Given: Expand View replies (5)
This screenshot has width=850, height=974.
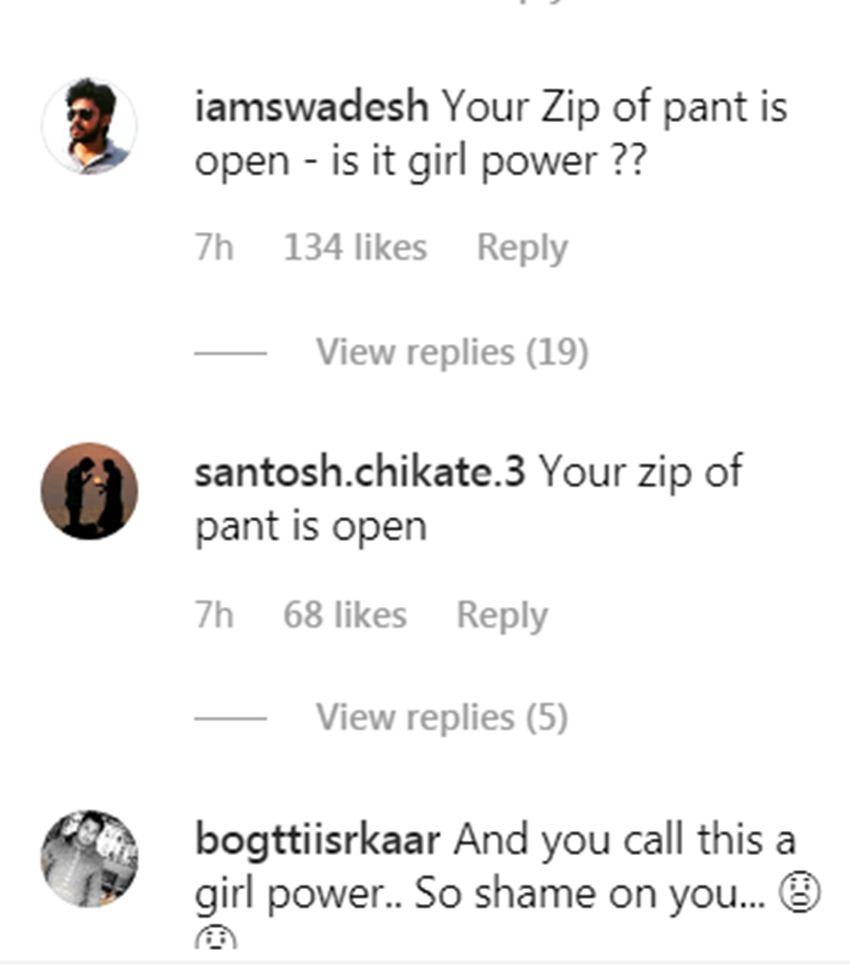Looking at the screenshot, I should pos(442,717).
